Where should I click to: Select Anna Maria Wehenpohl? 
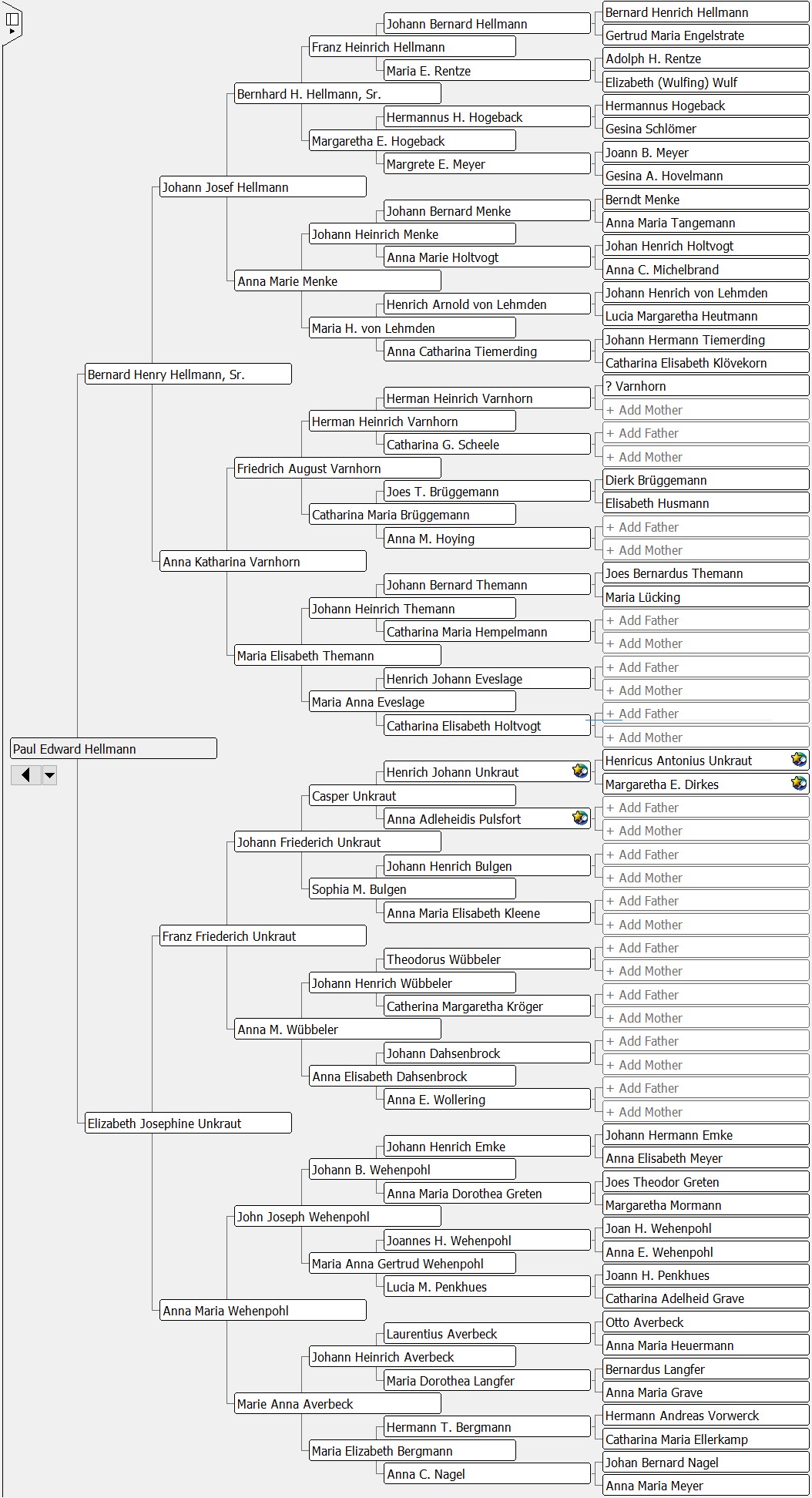pyautogui.click(x=263, y=1310)
